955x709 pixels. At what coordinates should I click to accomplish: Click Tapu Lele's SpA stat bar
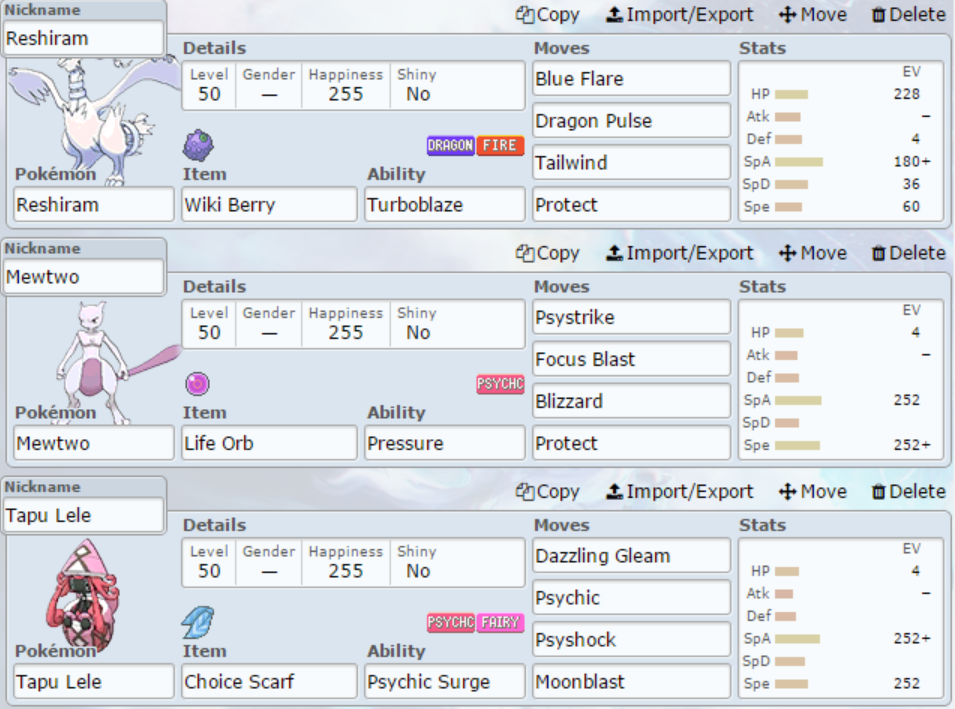click(x=798, y=639)
